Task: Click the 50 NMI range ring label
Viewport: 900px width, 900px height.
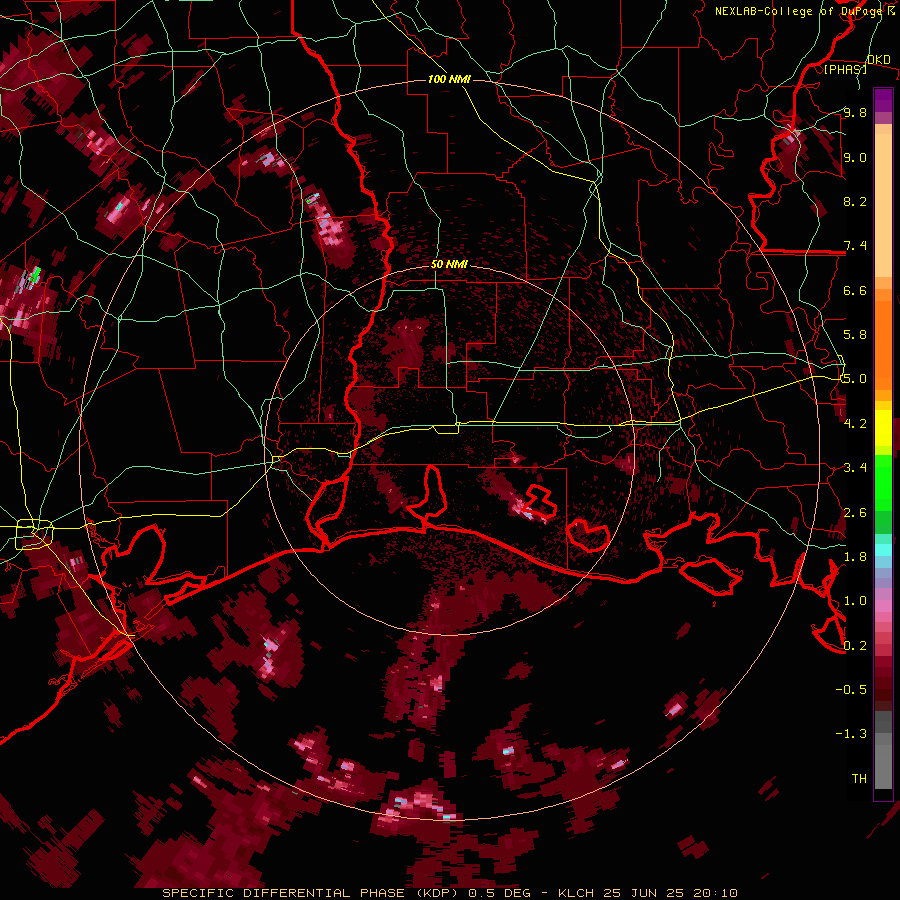Action: pyautogui.click(x=449, y=265)
